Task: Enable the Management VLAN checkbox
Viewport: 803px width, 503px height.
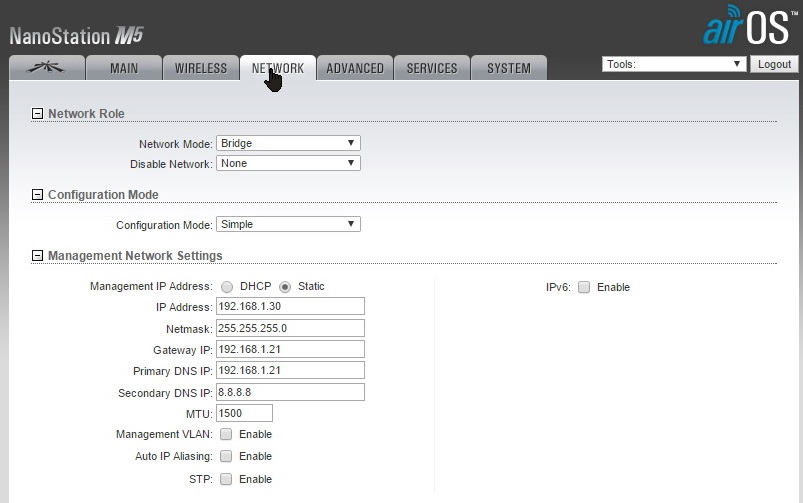Action: [x=226, y=434]
